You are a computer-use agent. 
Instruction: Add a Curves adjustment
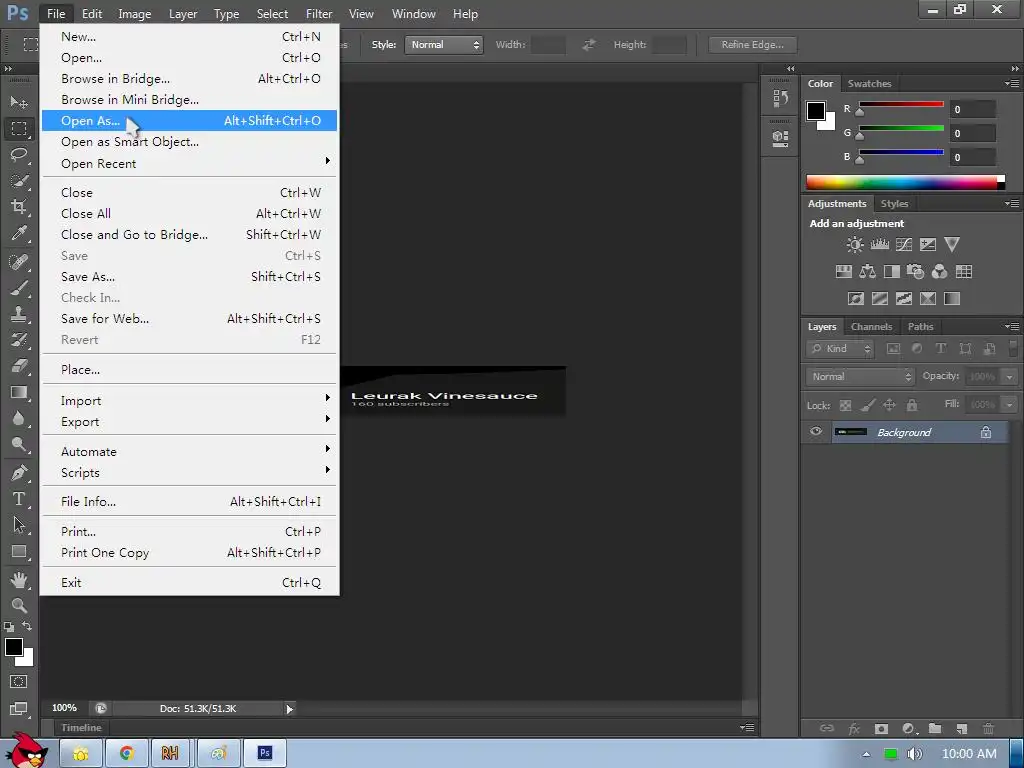point(904,245)
